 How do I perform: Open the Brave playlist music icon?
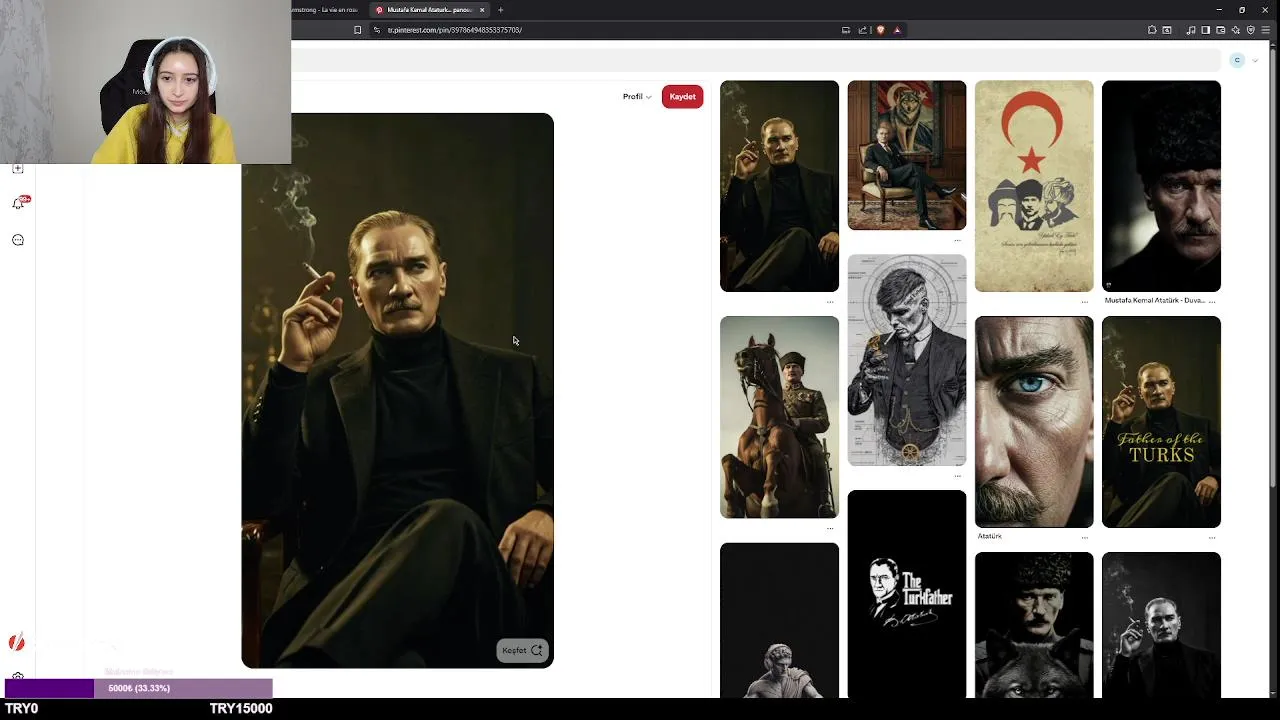(1190, 30)
